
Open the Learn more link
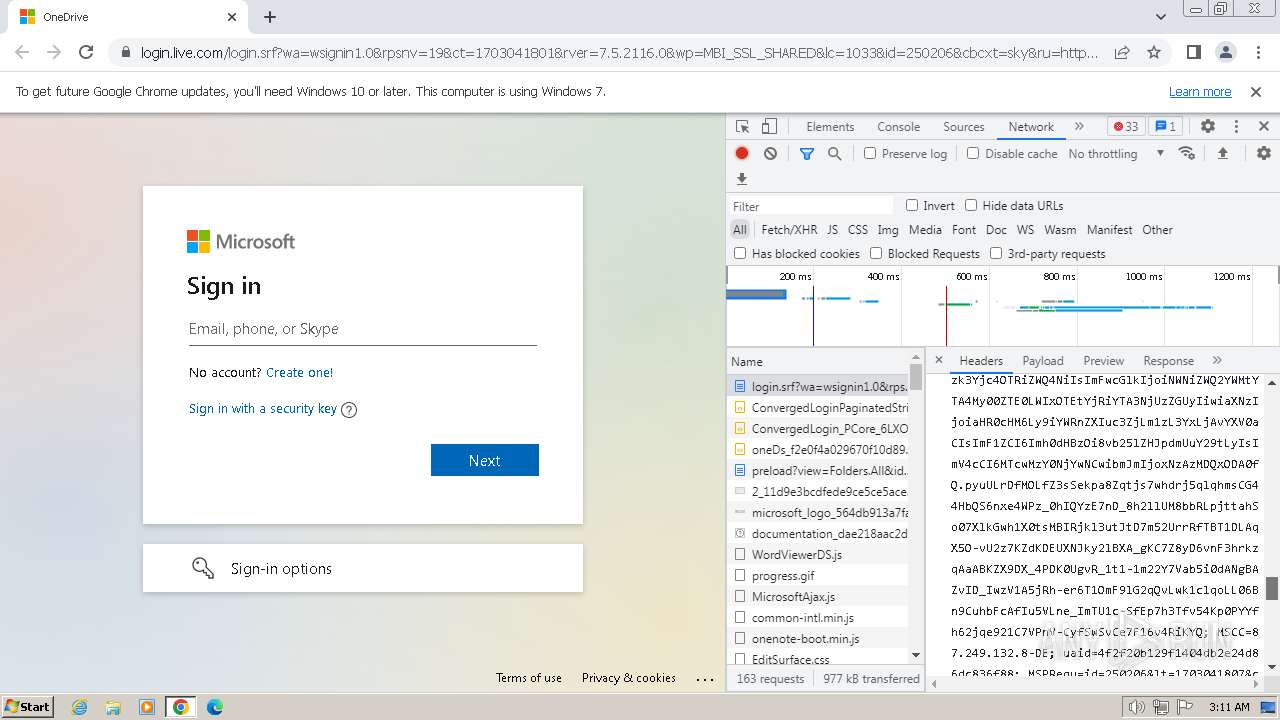coord(1200,91)
